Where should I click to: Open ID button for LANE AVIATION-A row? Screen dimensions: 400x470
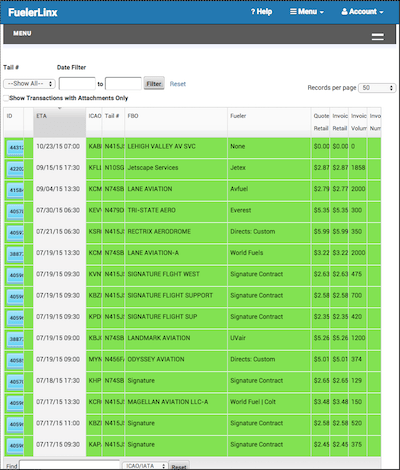[15, 254]
